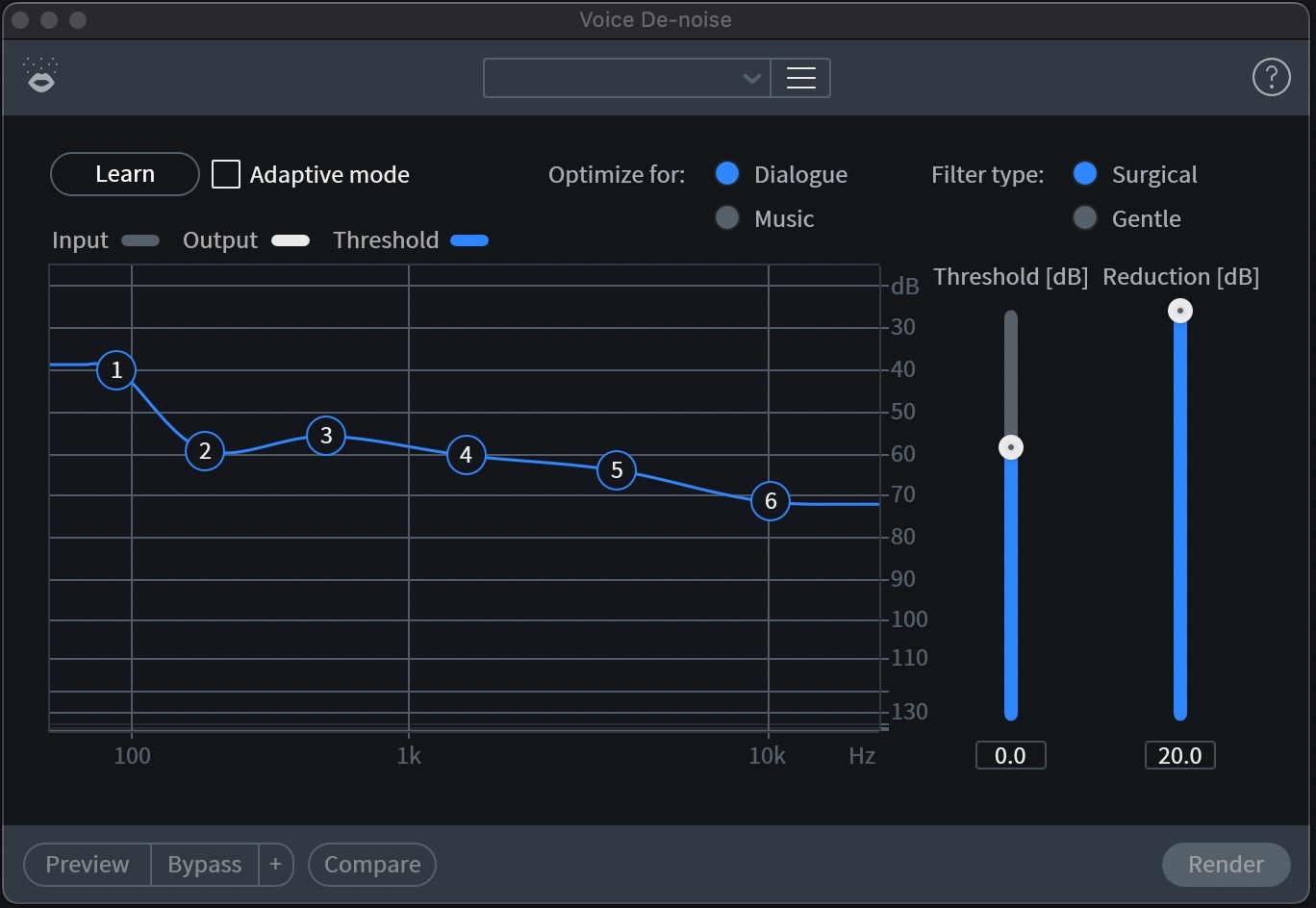Screen dimensions: 1316x908
Task: Click the Threshold value field 0.0
Action: pyautogui.click(x=1010, y=756)
